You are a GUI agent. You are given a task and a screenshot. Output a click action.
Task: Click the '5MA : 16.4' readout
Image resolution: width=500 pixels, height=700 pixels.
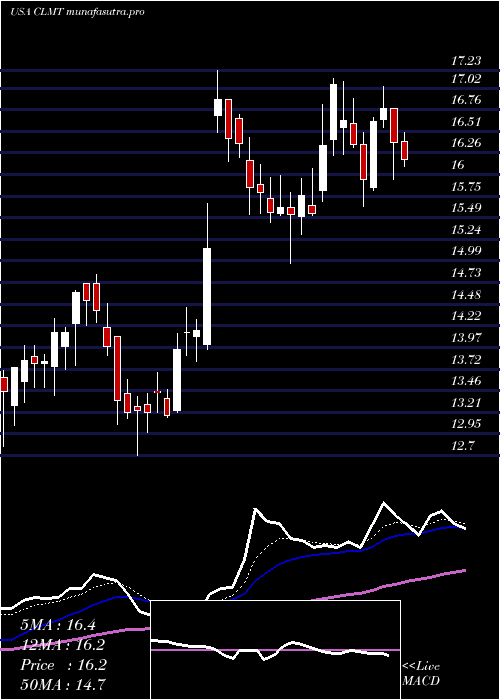(58, 625)
